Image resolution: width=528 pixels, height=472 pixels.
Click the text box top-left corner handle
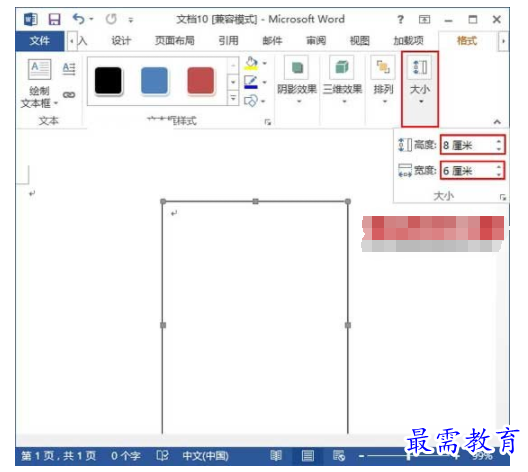click(163, 201)
